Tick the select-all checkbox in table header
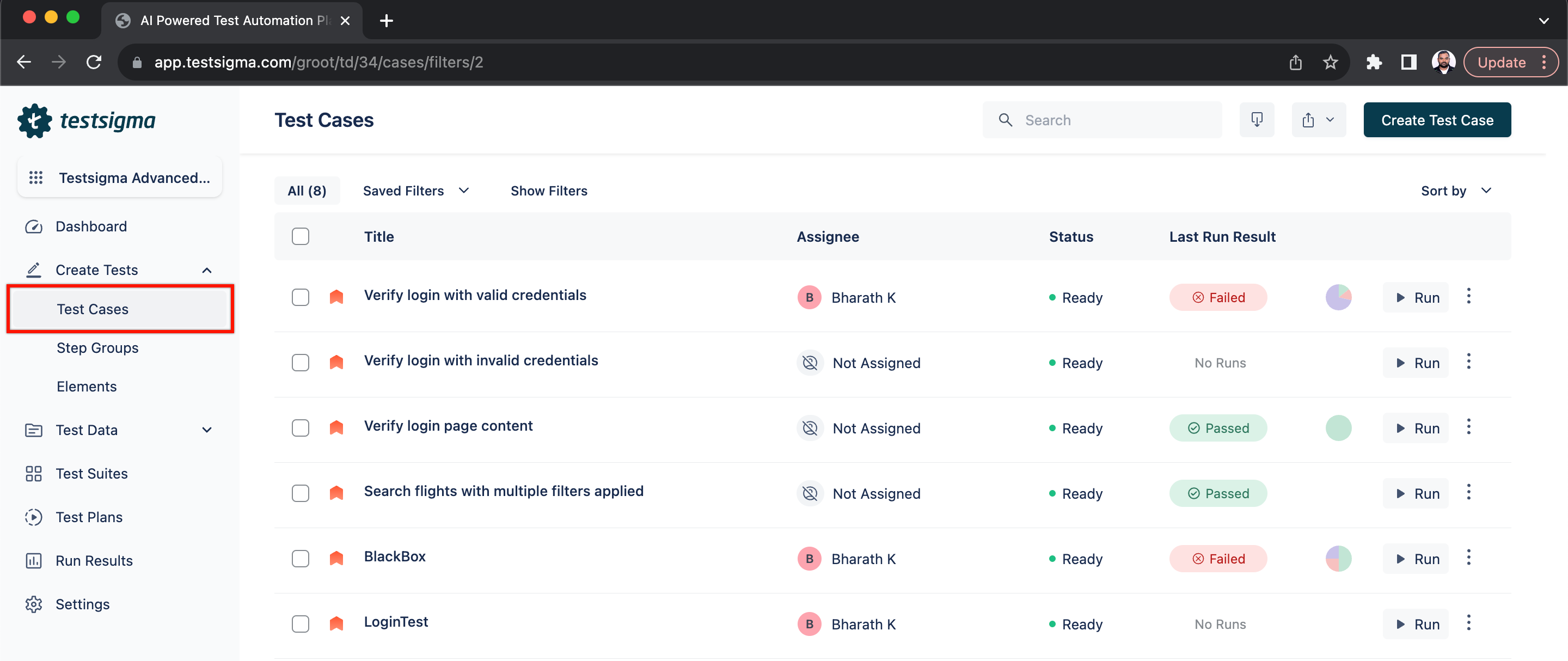 (x=300, y=236)
